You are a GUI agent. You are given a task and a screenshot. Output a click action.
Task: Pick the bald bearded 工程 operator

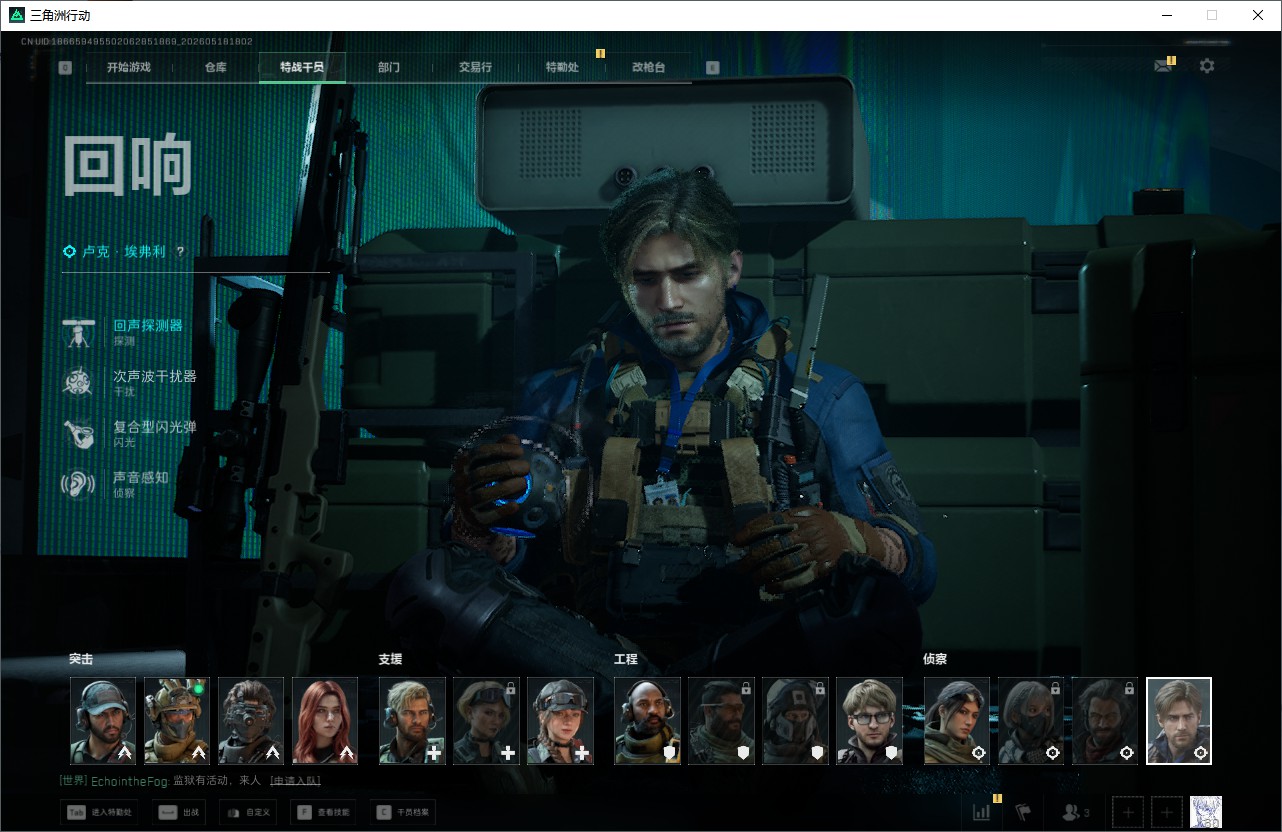click(647, 721)
